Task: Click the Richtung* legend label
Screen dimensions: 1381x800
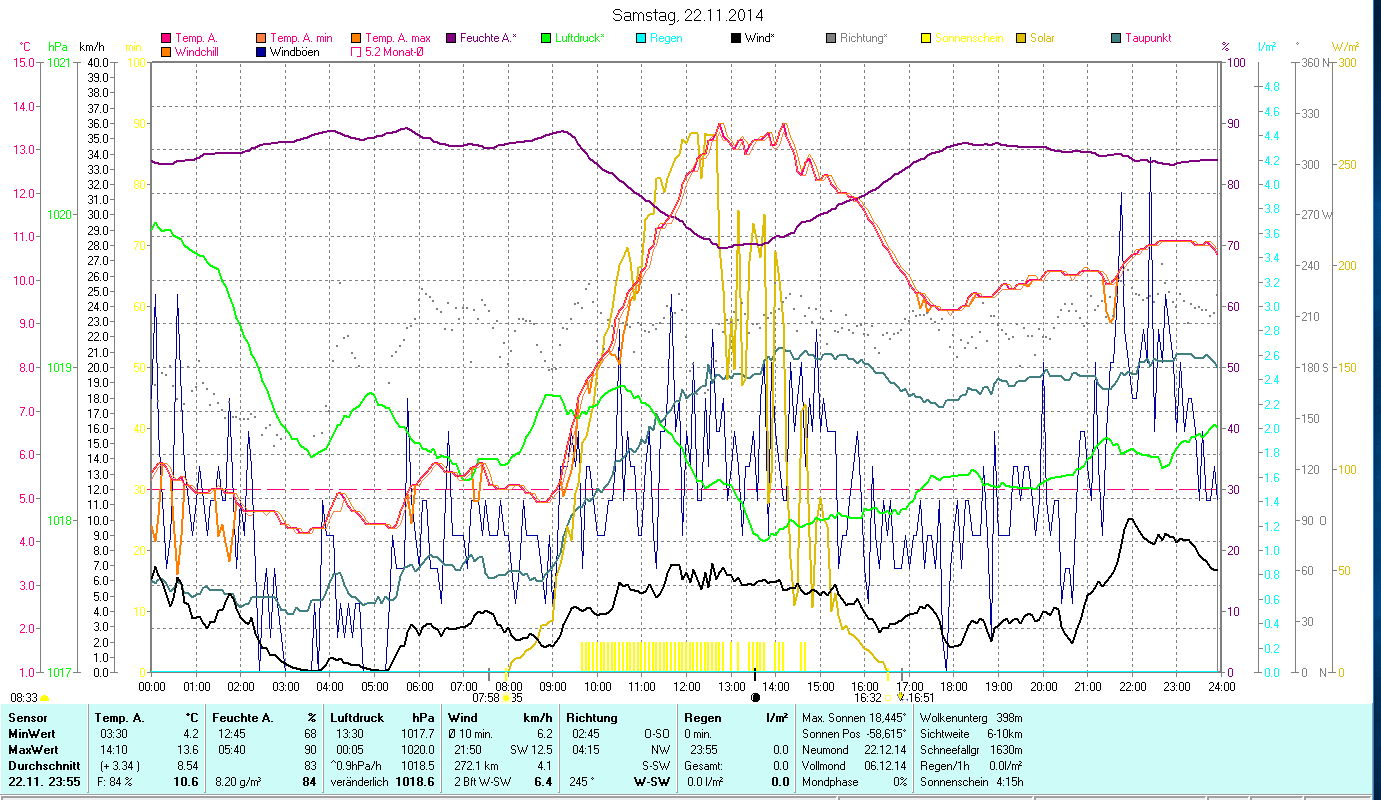Action: [864, 38]
